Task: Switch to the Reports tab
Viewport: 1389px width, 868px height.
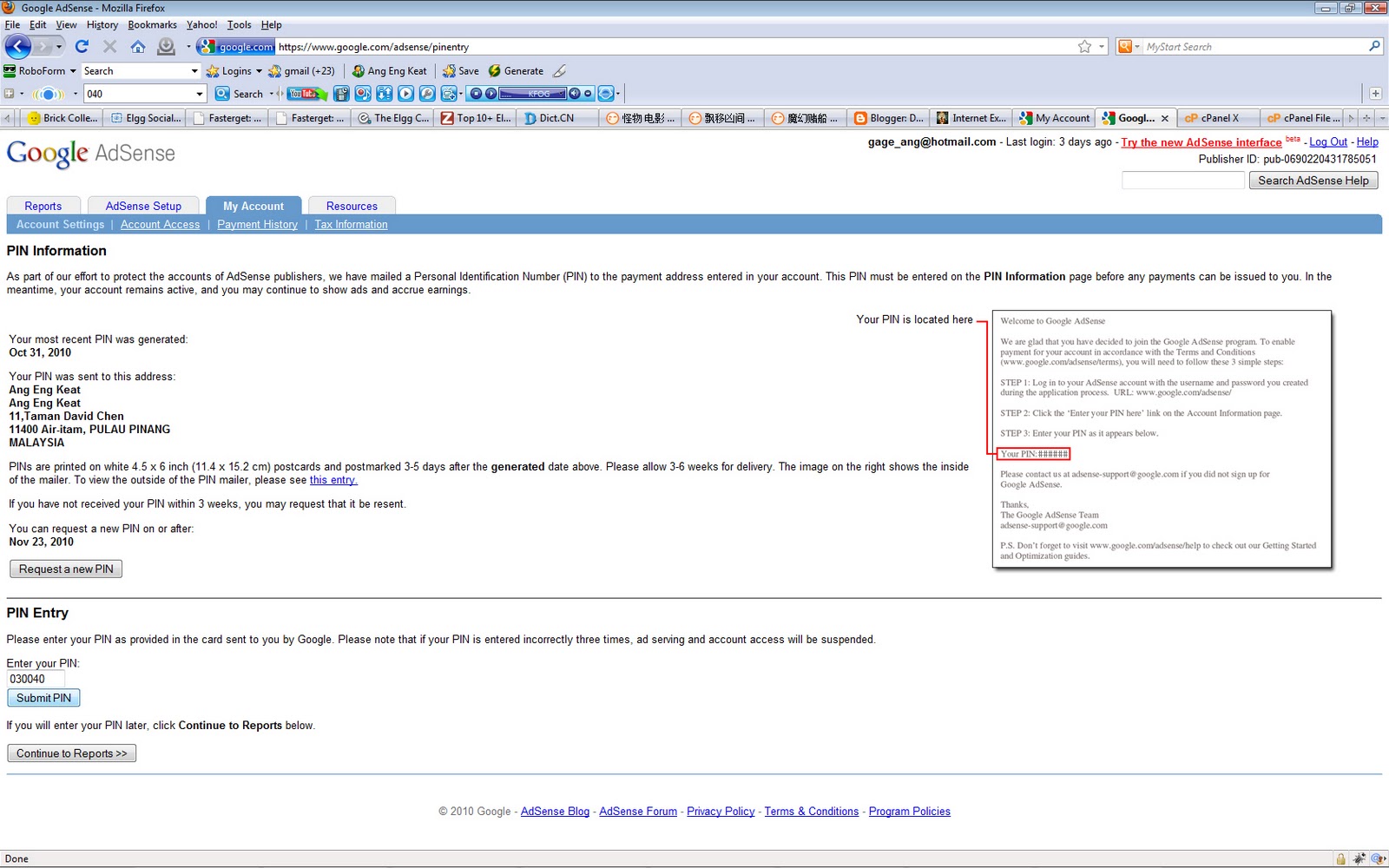Action: pyautogui.click(x=43, y=206)
